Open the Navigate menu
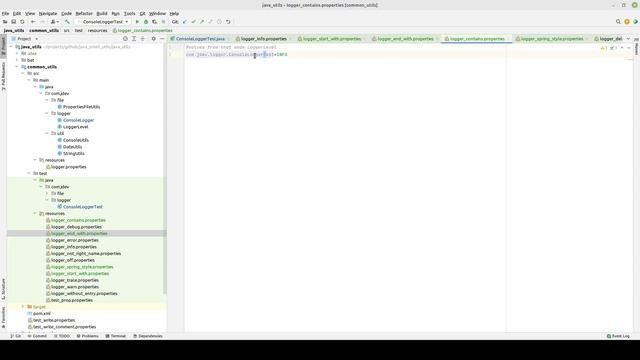 (48, 13)
